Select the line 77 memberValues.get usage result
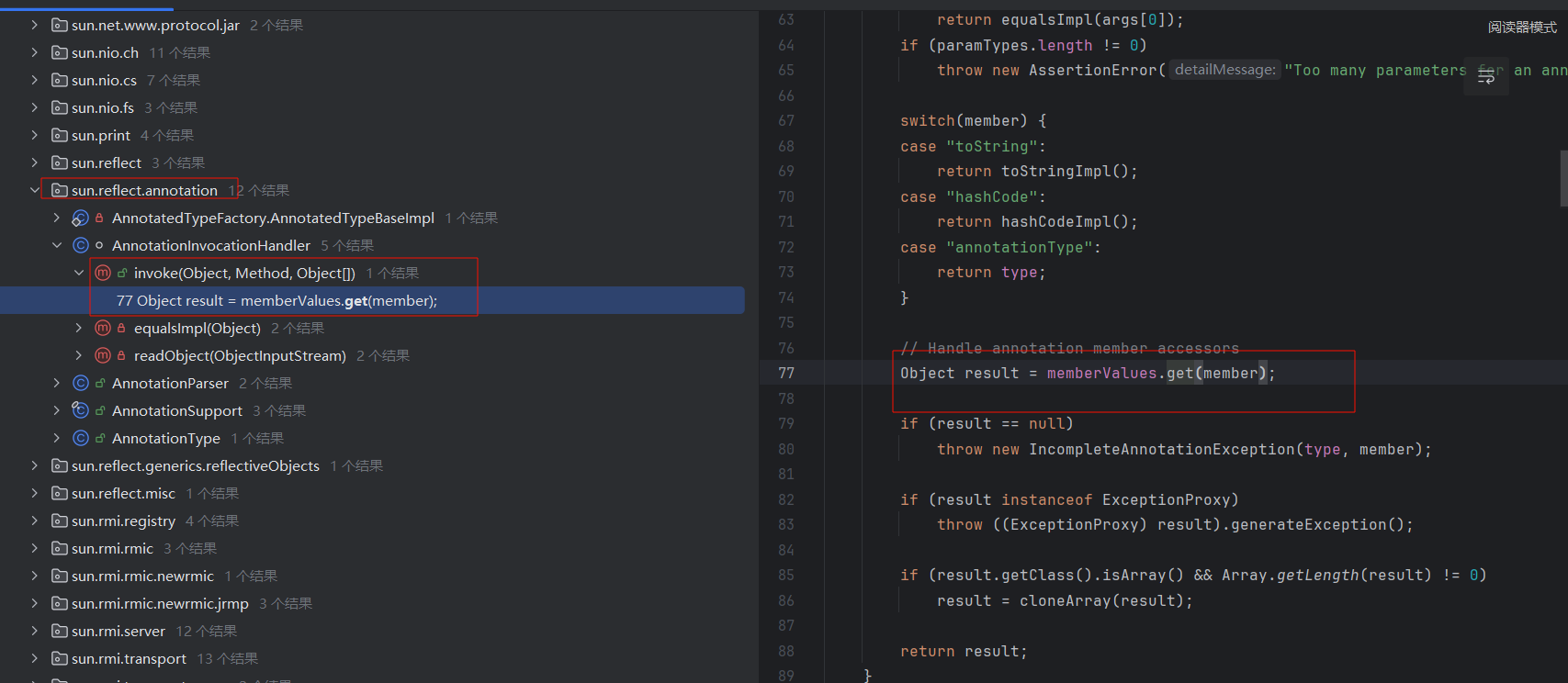 pyautogui.click(x=276, y=300)
